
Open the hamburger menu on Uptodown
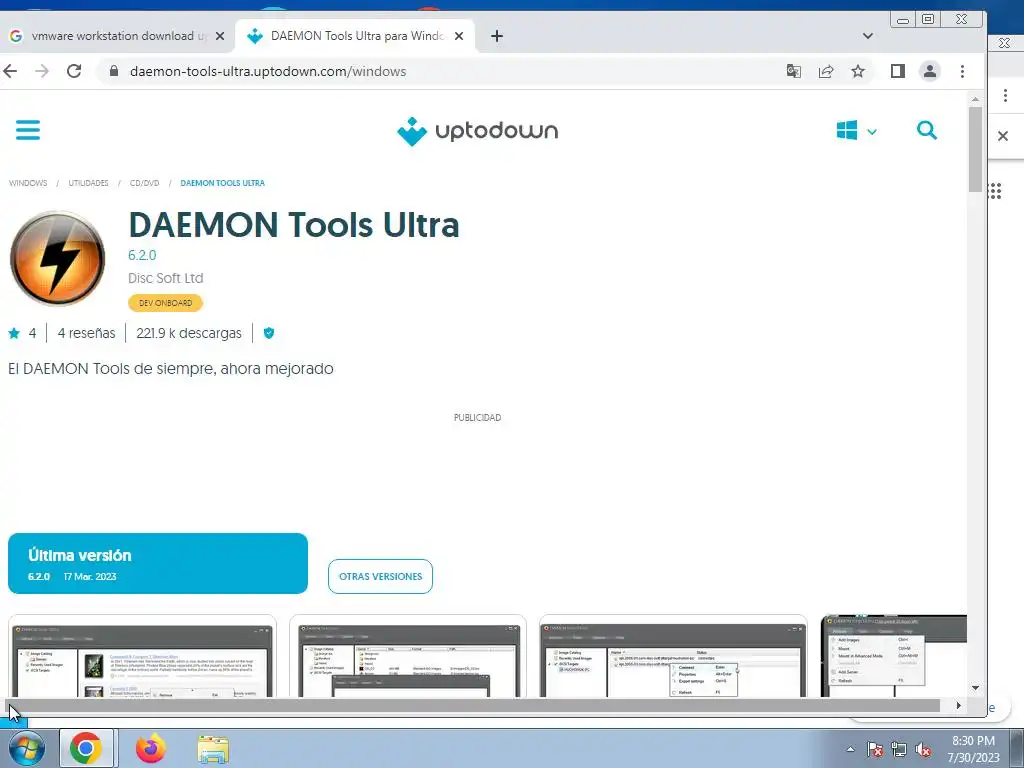point(27,130)
